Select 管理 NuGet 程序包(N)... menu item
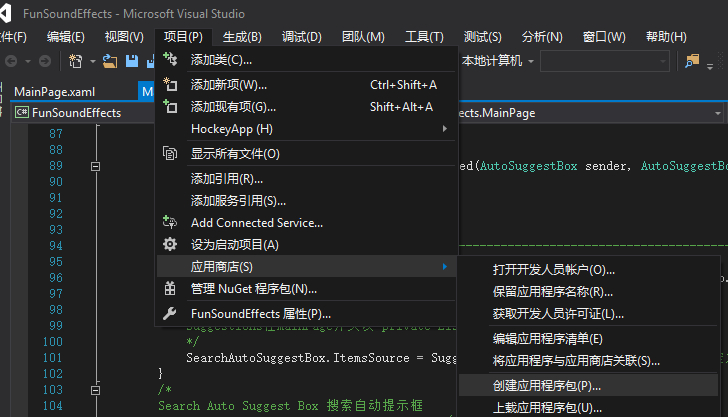This screenshot has width=728, height=417. [306, 289]
